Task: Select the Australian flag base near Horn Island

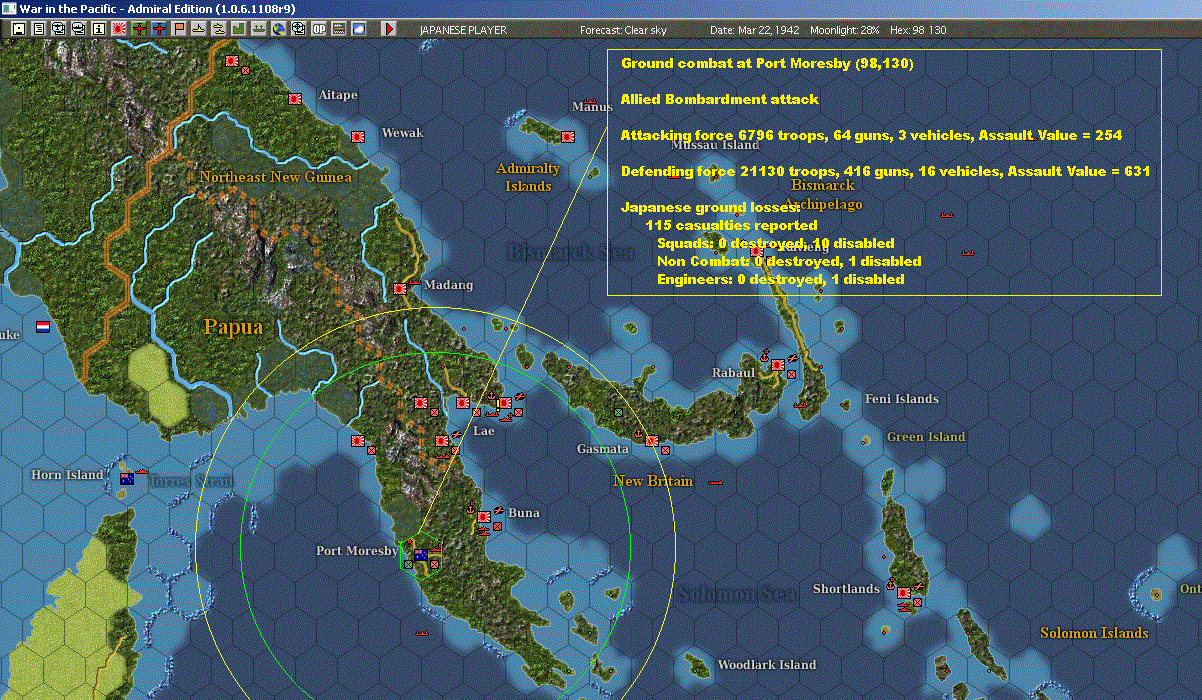Action: pyautogui.click(x=127, y=479)
